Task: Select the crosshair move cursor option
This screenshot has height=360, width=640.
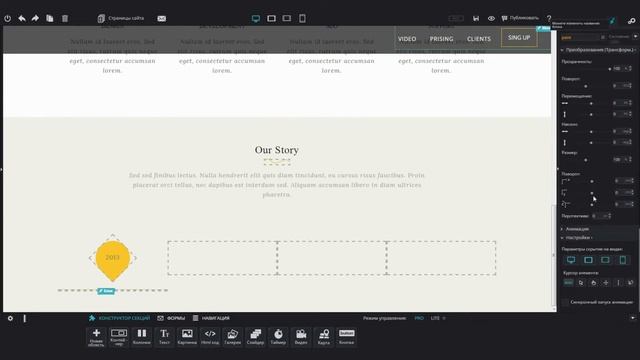Action: (x=606, y=282)
